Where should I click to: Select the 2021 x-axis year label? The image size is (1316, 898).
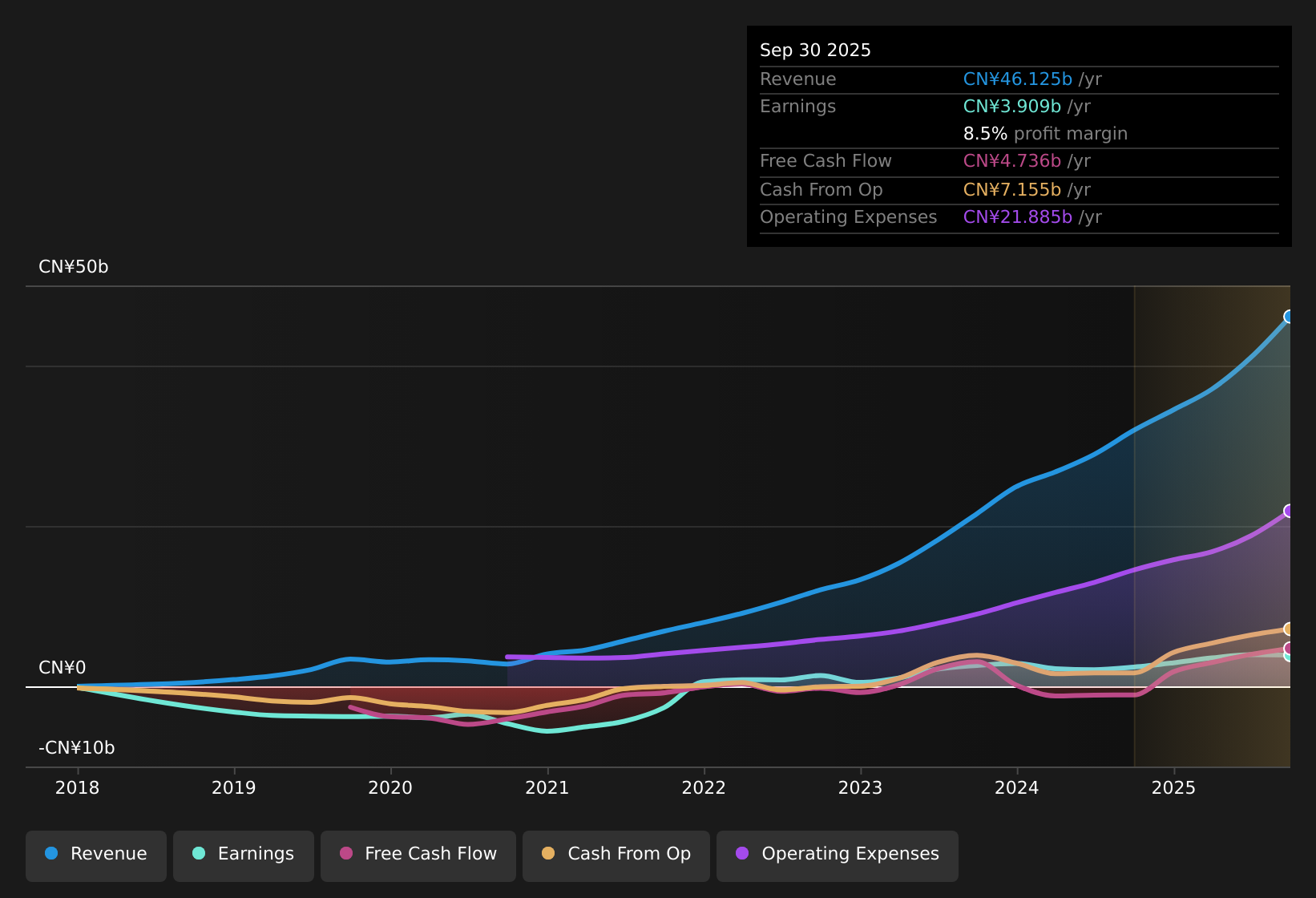pos(547,788)
